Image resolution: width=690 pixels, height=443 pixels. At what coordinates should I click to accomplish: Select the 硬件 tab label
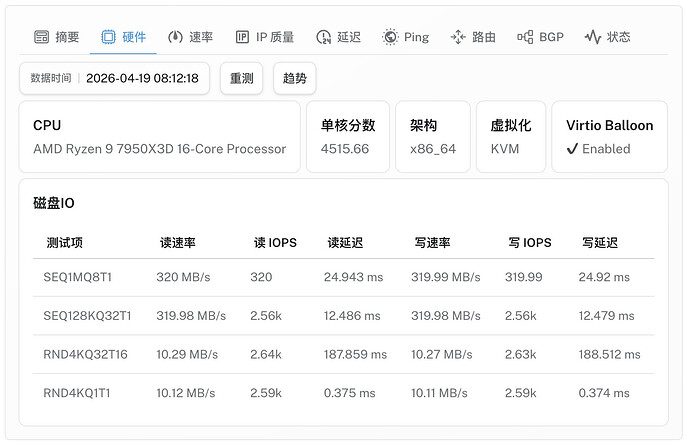[x=134, y=37]
